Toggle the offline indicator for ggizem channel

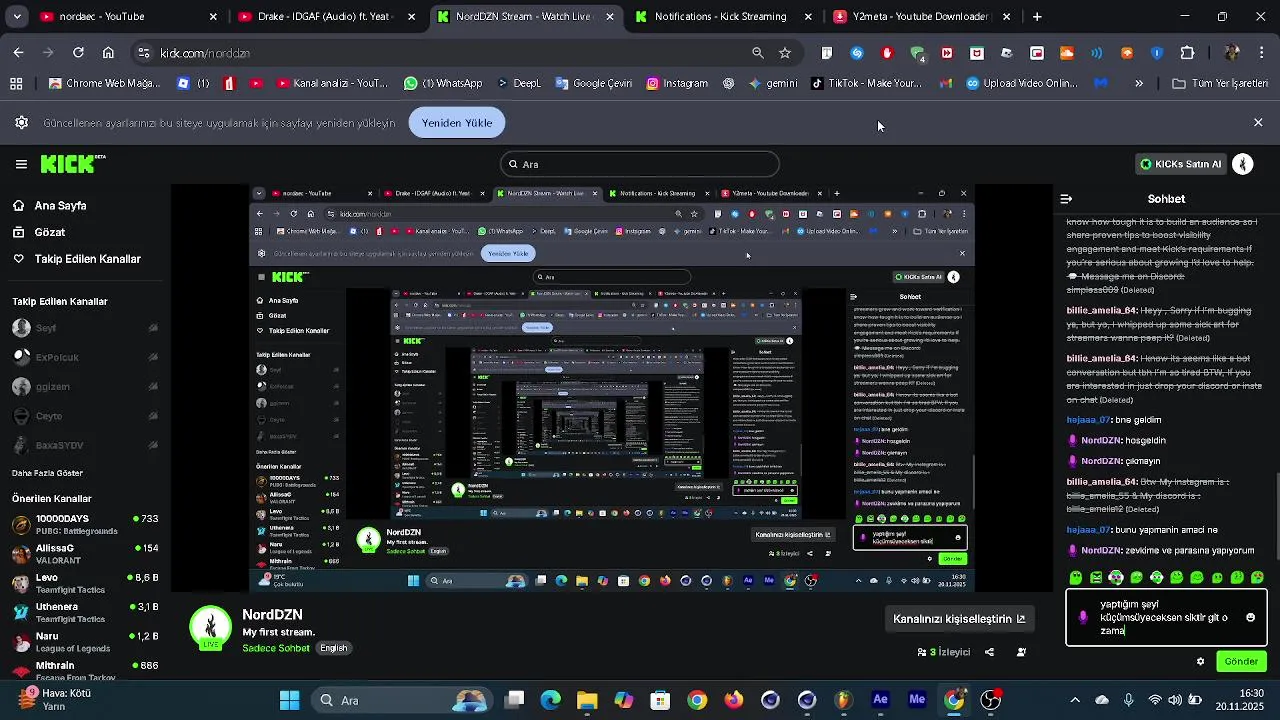pos(153,387)
